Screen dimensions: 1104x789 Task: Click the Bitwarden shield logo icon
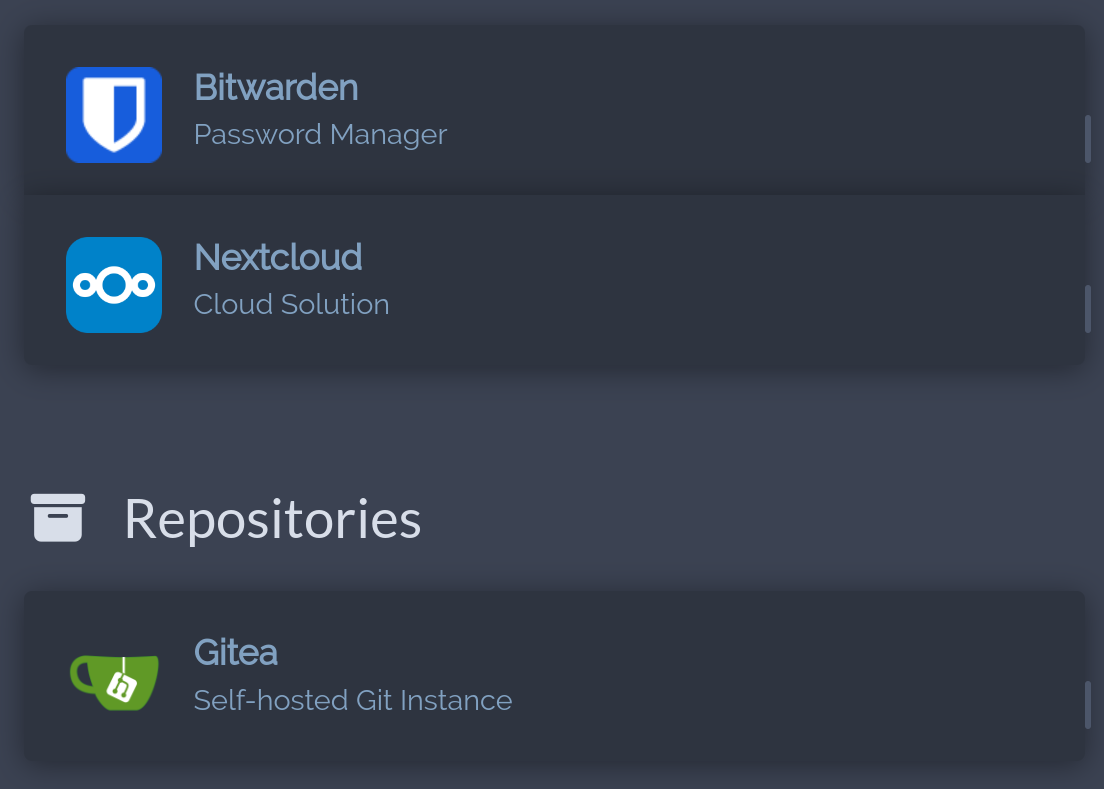click(114, 115)
